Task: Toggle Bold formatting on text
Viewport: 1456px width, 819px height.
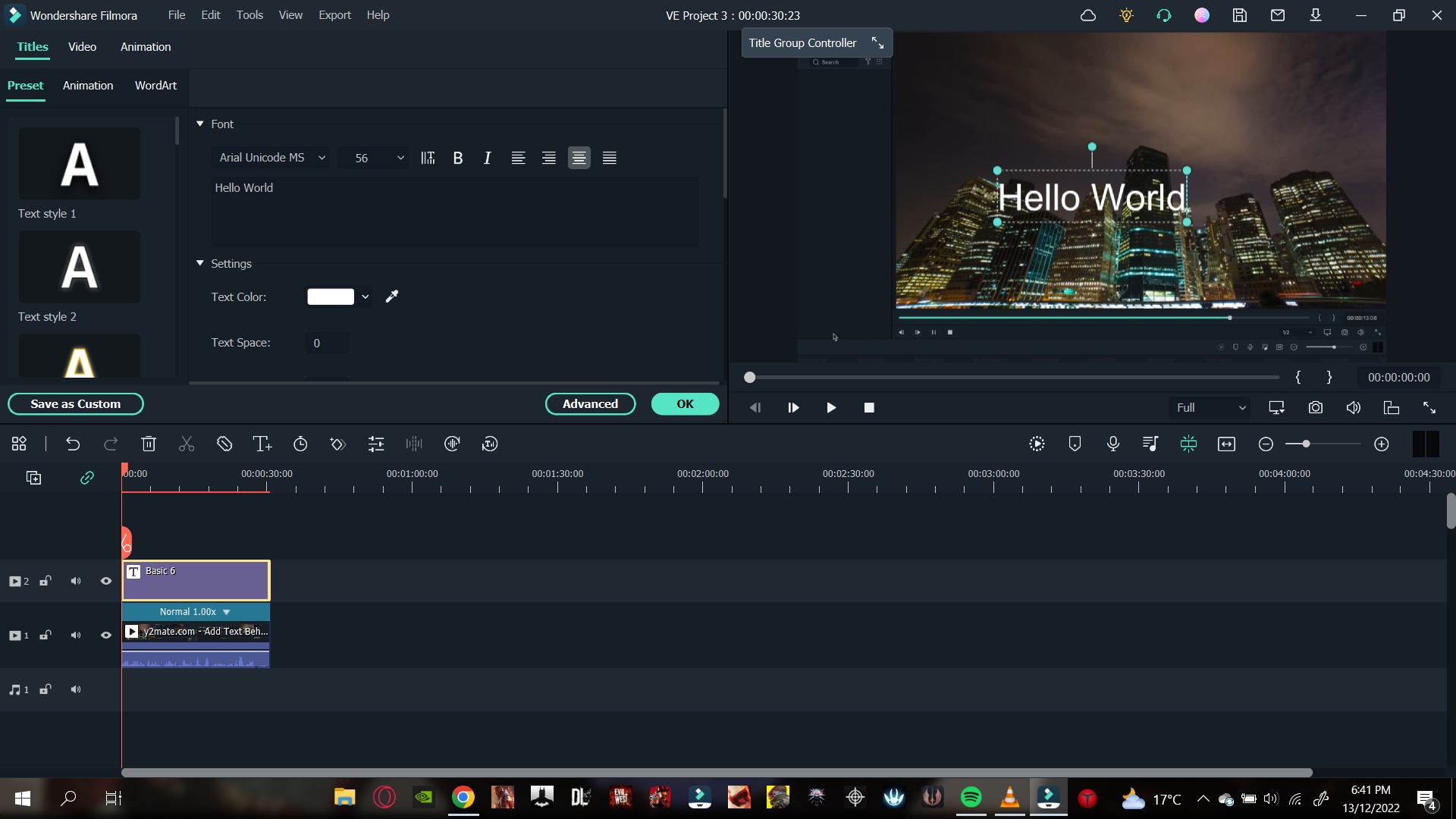Action: point(457,158)
